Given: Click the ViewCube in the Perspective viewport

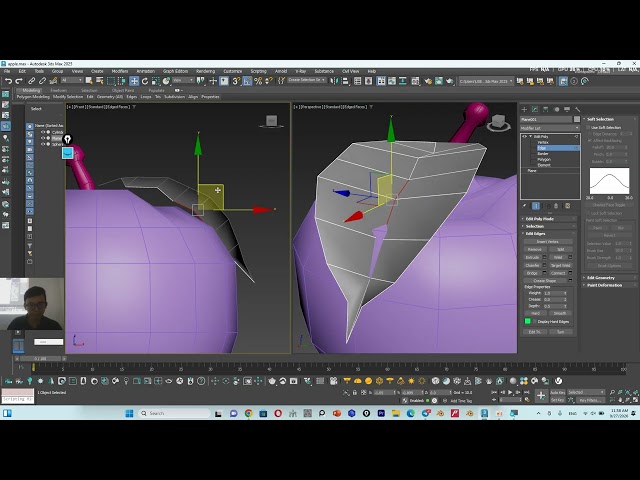Looking at the screenshot, I should pos(498,122).
